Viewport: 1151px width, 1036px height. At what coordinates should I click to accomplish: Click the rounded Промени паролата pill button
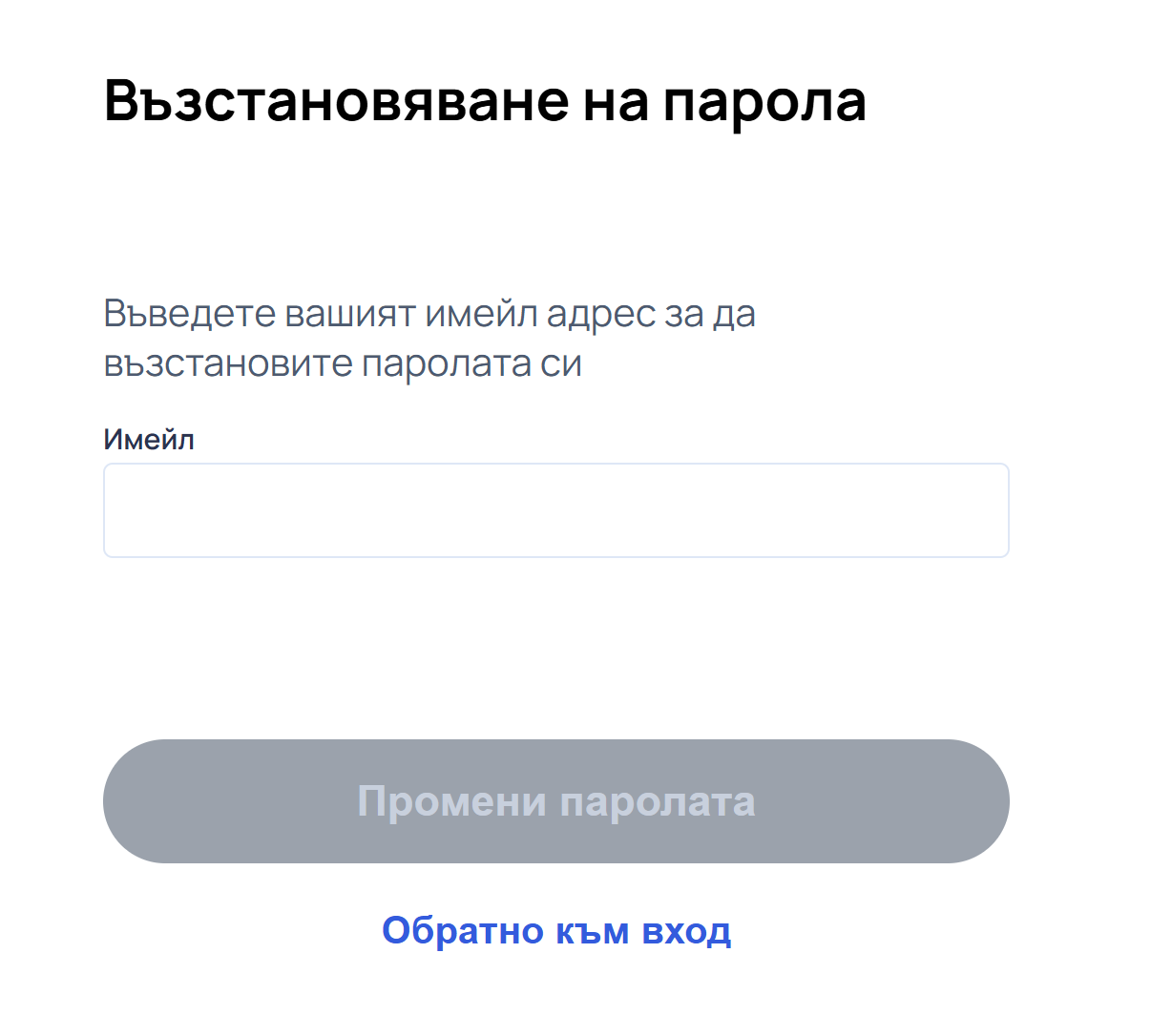(x=555, y=801)
